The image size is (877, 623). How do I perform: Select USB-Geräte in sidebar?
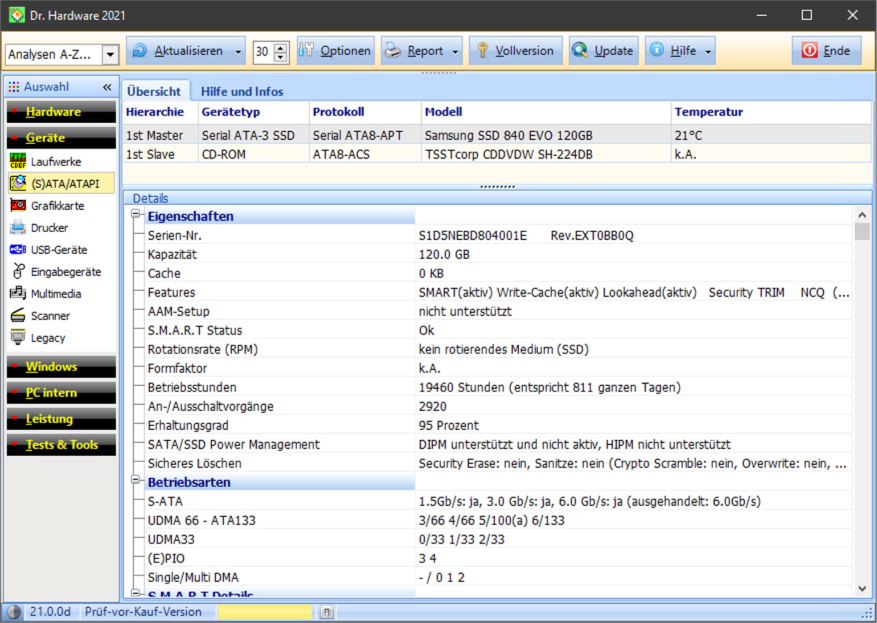coord(58,250)
